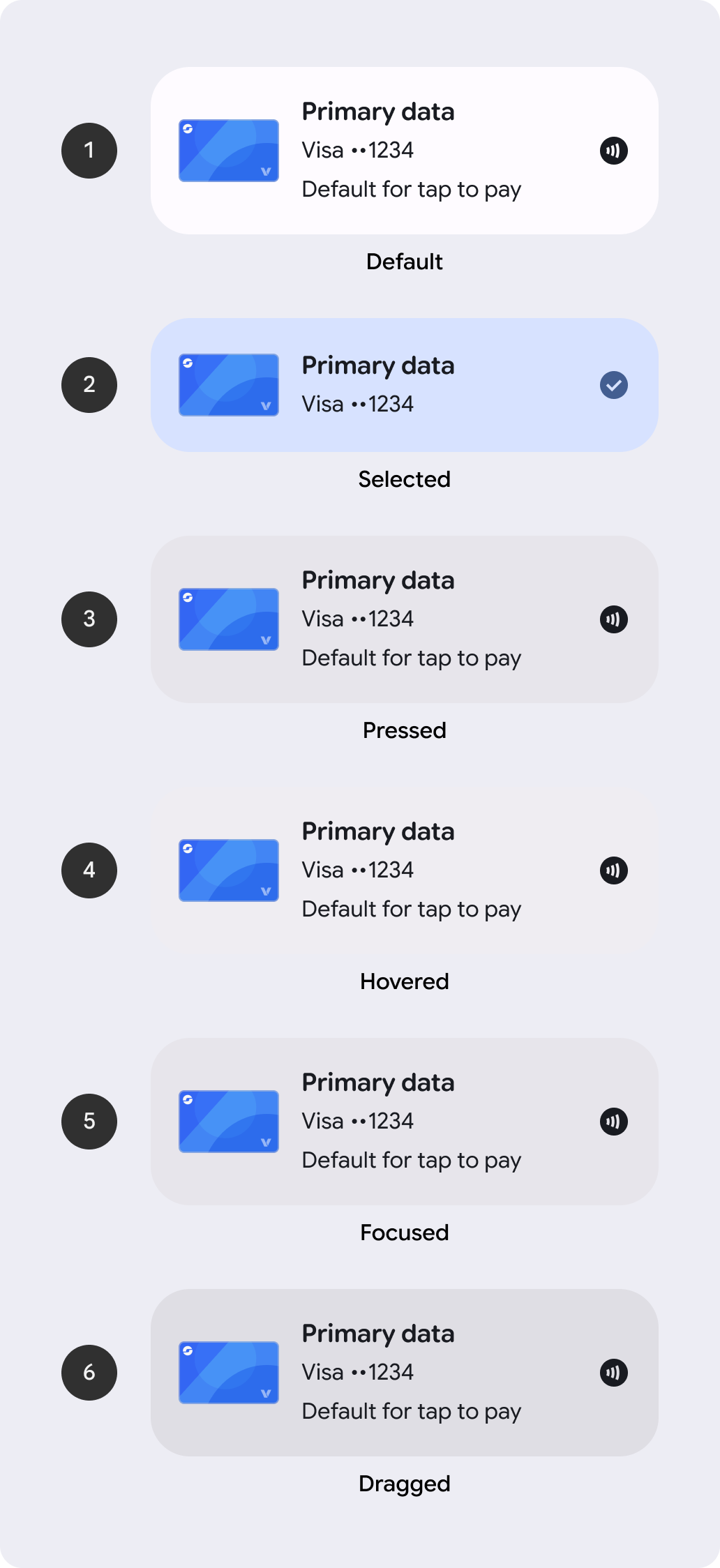Click the Visa card image in Dragged row

pyautogui.click(x=229, y=1373)
